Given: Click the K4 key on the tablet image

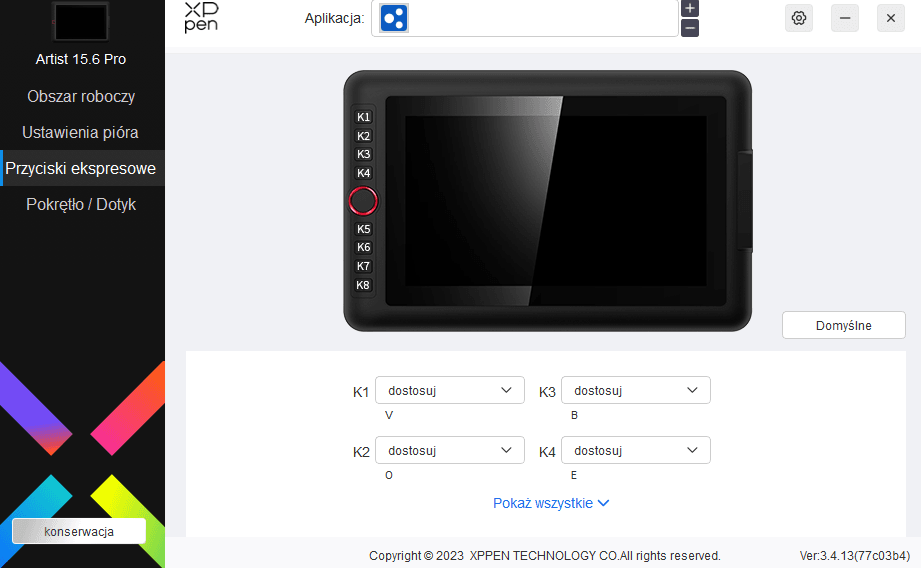Looking at the screenshot, I should [363, 173].
